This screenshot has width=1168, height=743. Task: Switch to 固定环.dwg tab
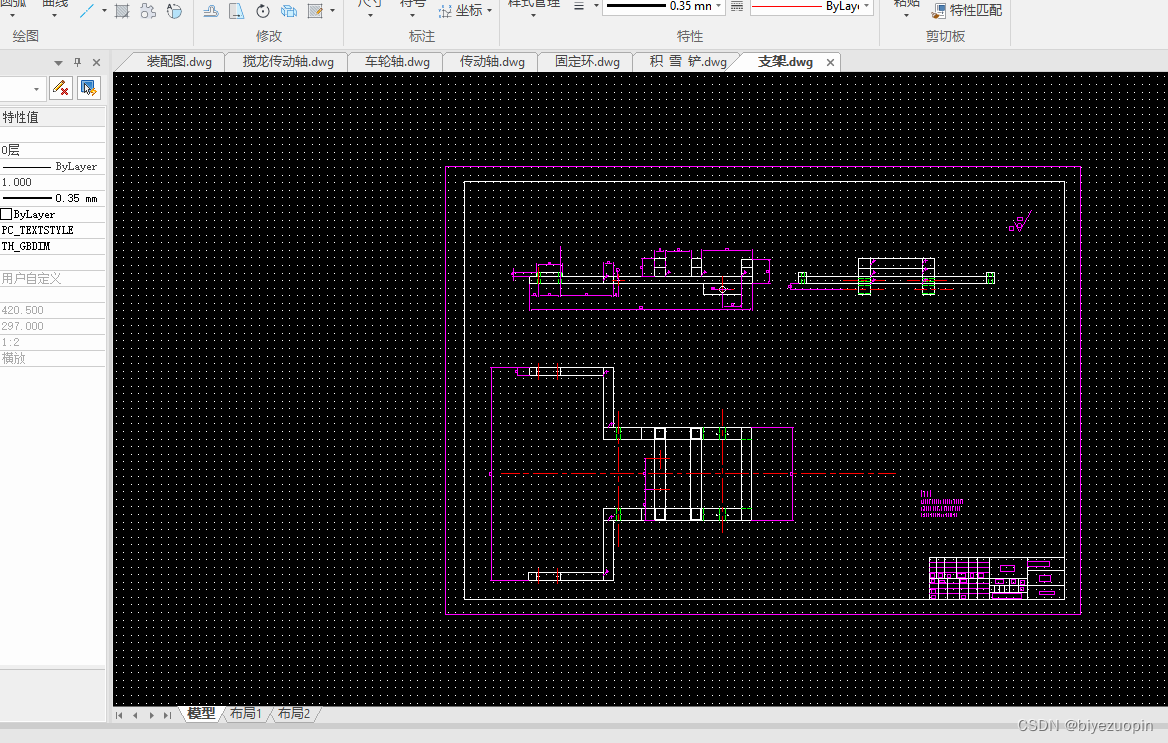click(x=587, y=62)
